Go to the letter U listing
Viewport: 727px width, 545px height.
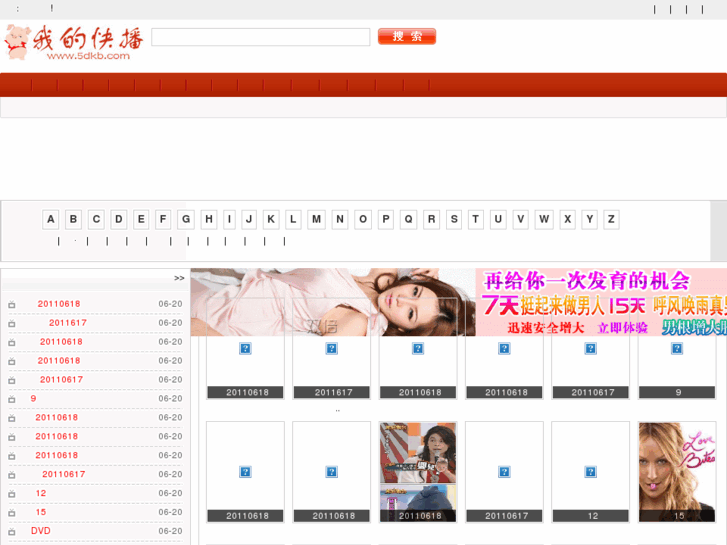498,219
